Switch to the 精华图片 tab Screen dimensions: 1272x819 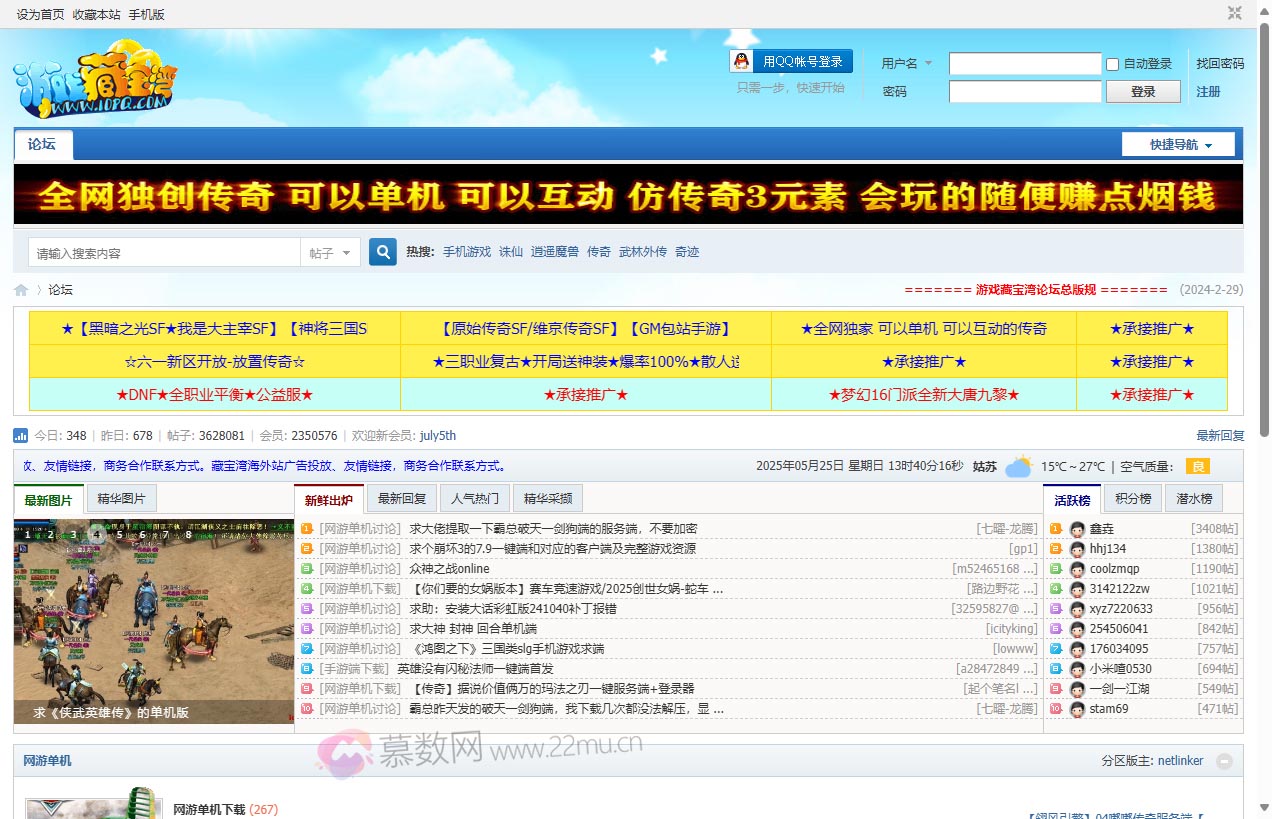click(121, 497)
